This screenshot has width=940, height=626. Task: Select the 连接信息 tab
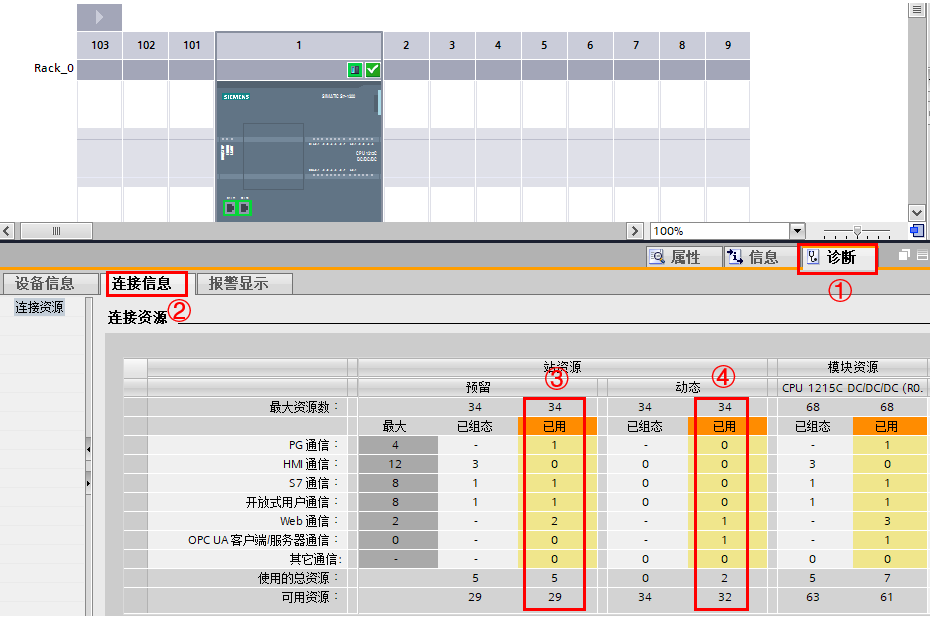(x=147, y=284)
